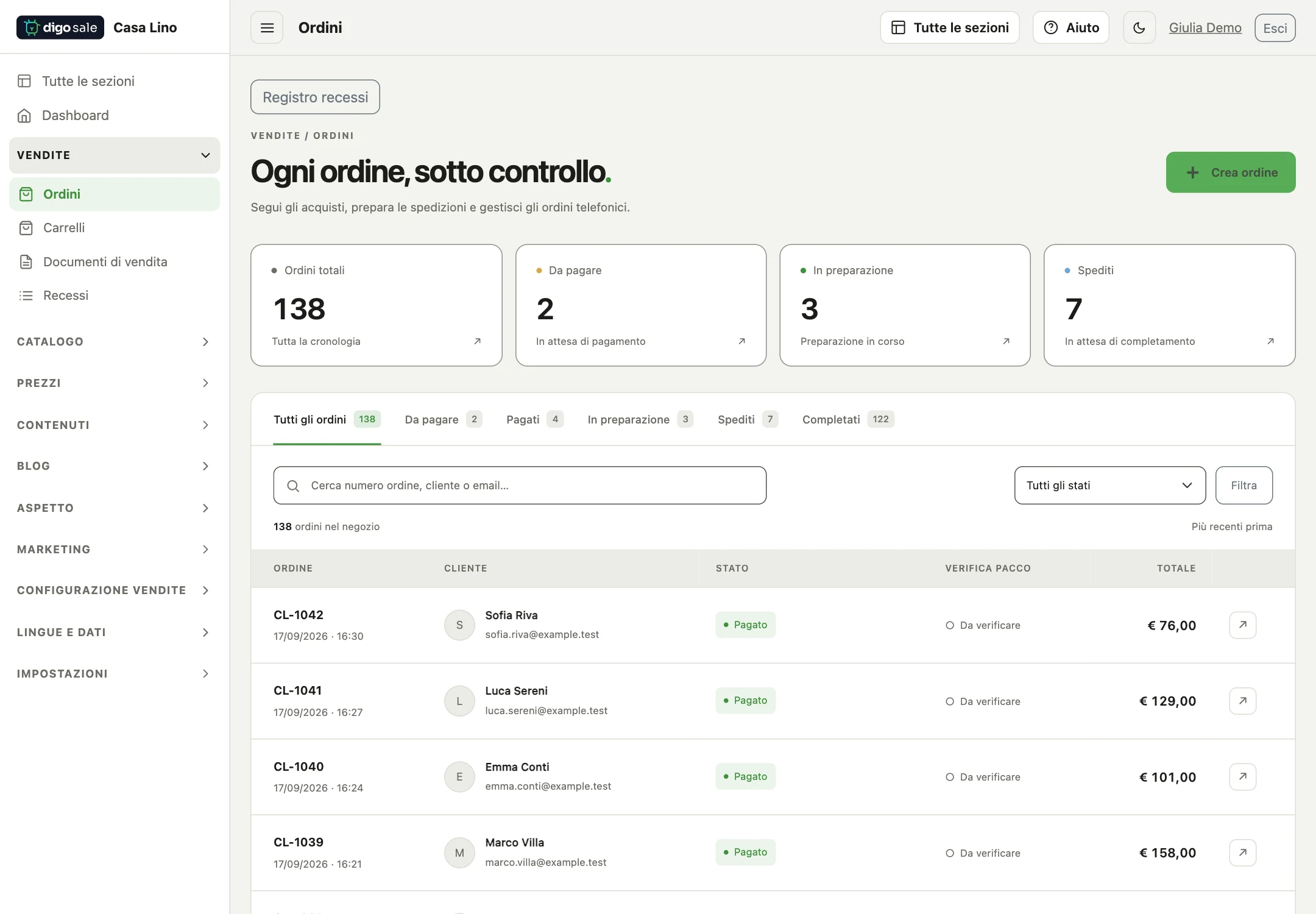Screen dimensions: 1316x914
Task: Switch to dark mode with moon icon
Action: pyautogui.click(x=1139, y=27)
